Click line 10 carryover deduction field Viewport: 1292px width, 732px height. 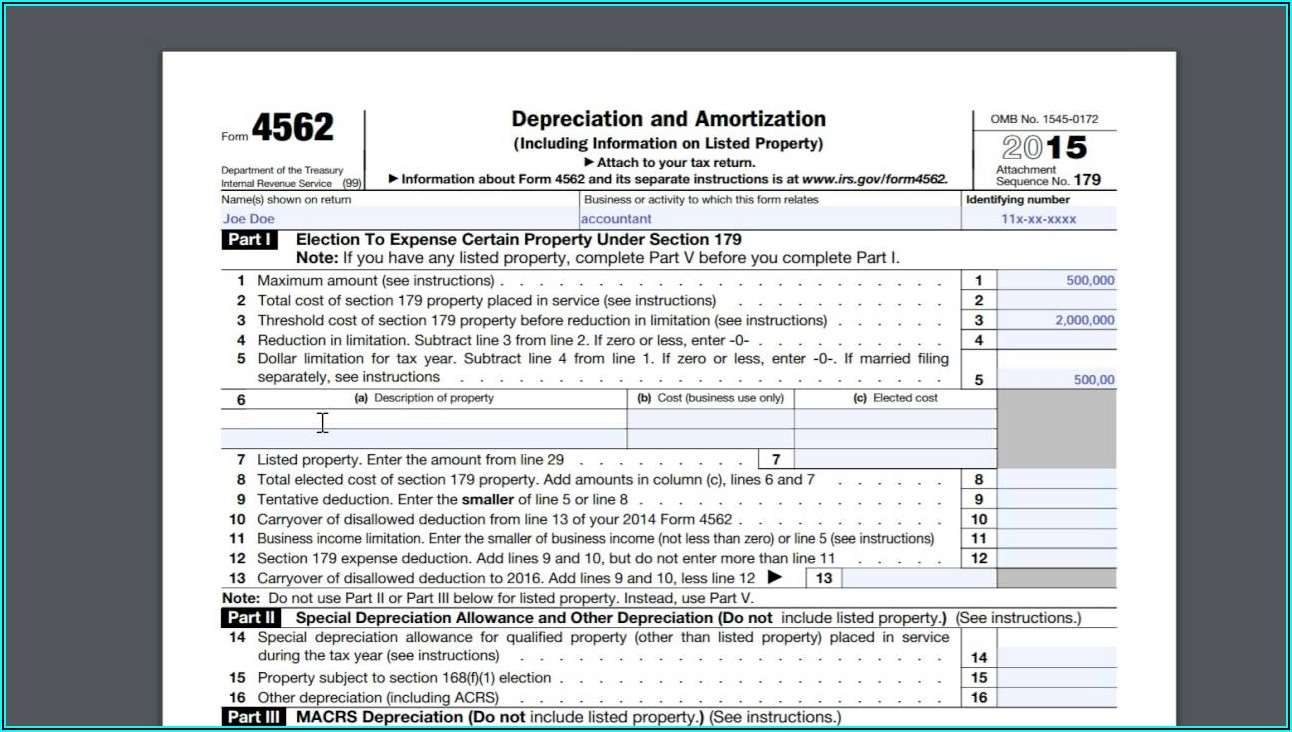click(1057, 519)
